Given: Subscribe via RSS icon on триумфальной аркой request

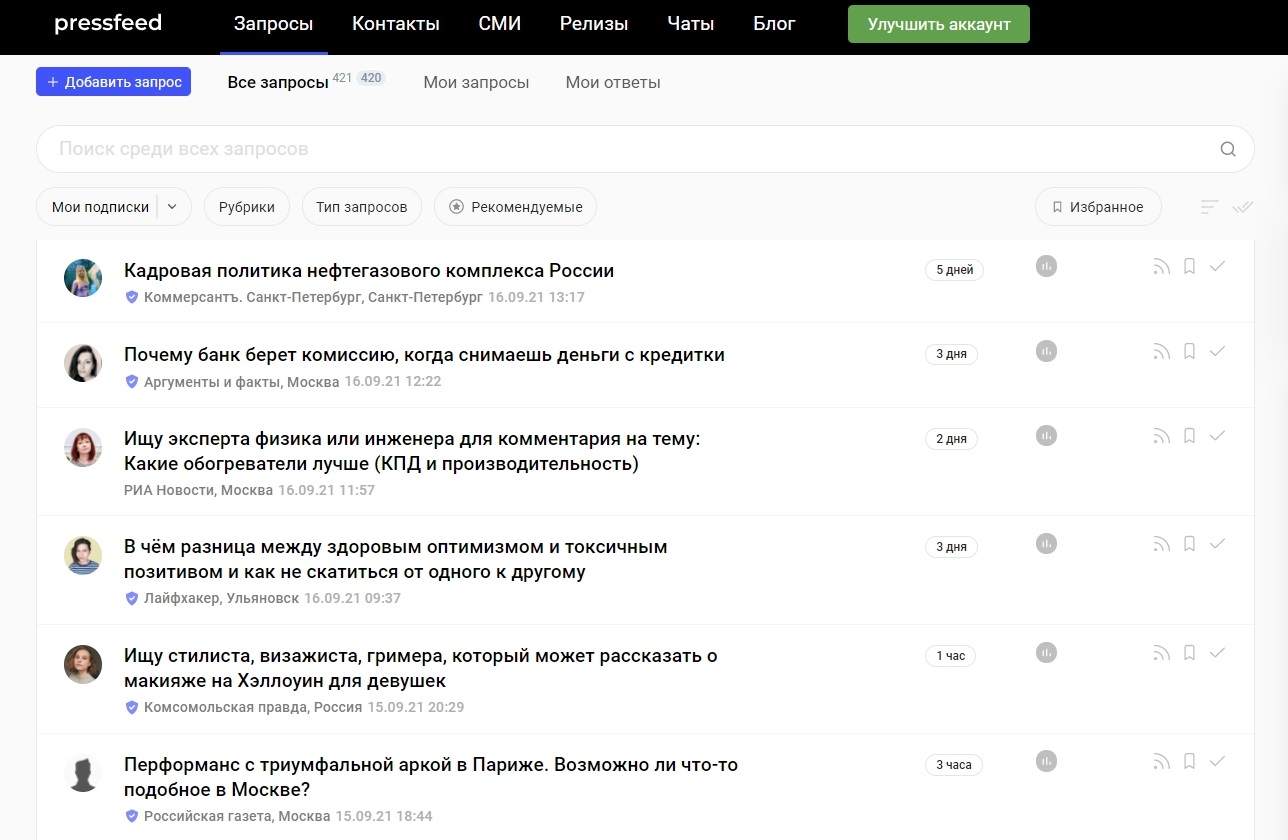Looking at the screenshot, I should click(x=1161, y=762).
